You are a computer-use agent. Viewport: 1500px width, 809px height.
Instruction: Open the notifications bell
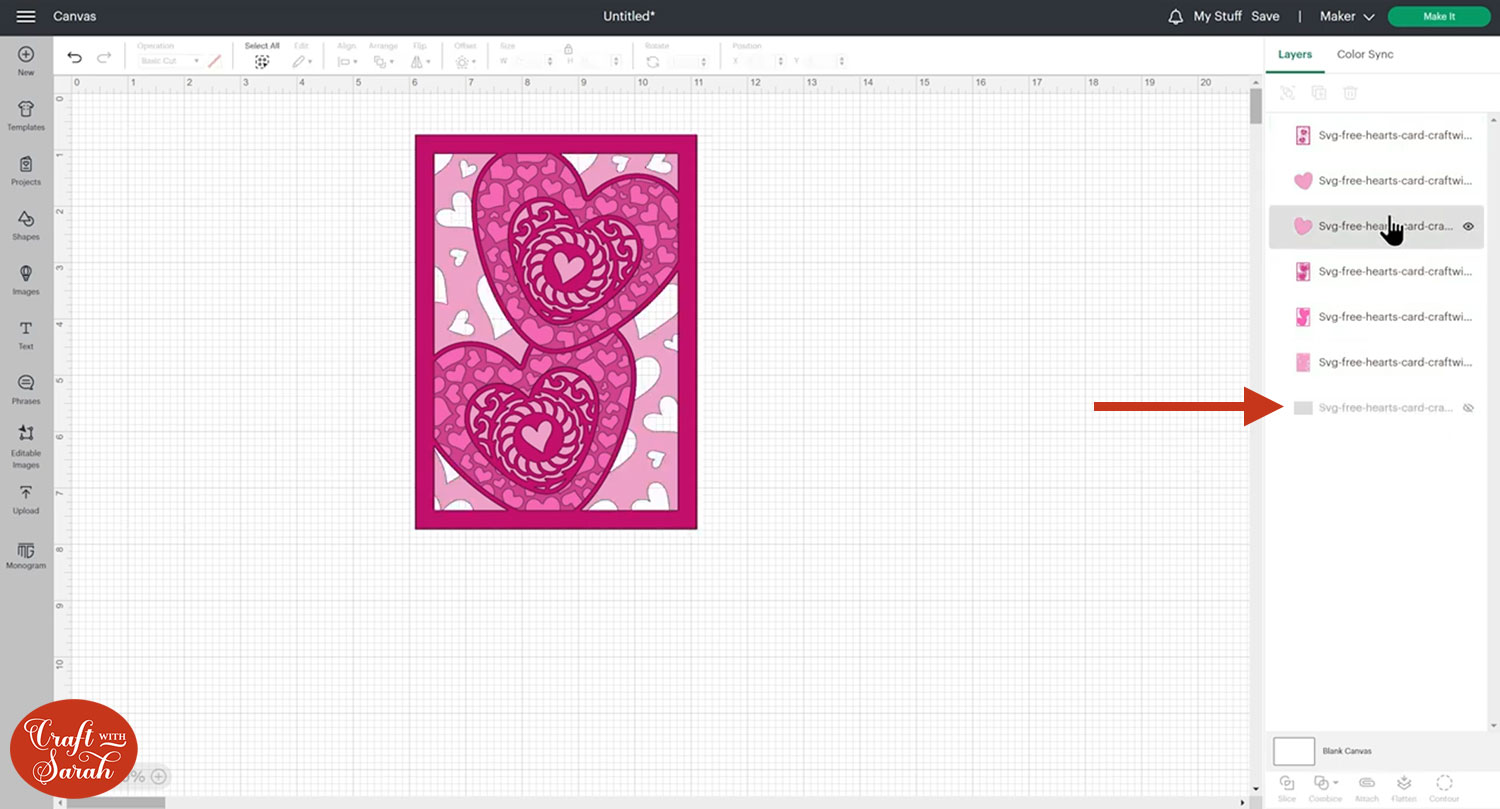tap(1176, 17)
